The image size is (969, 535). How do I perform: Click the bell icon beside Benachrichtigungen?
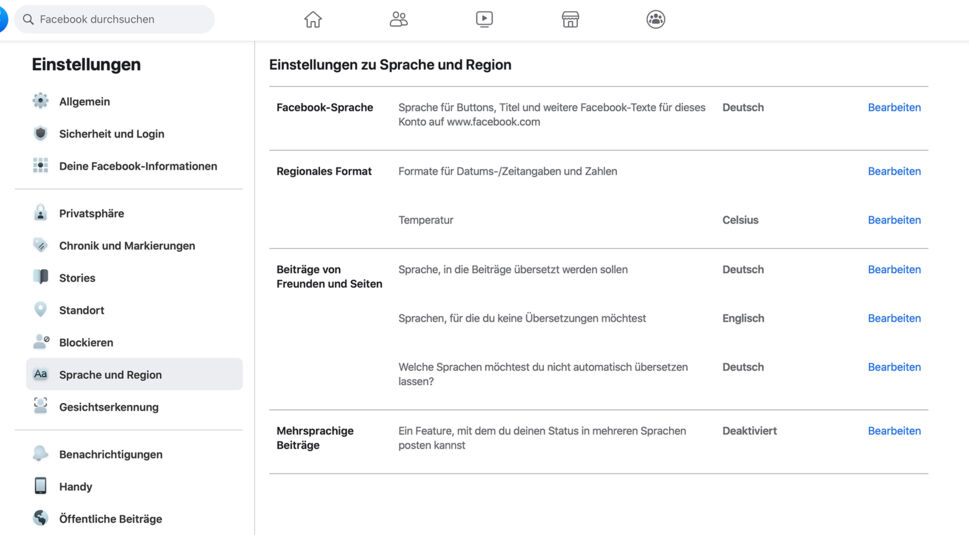click(x=40, y=453)
